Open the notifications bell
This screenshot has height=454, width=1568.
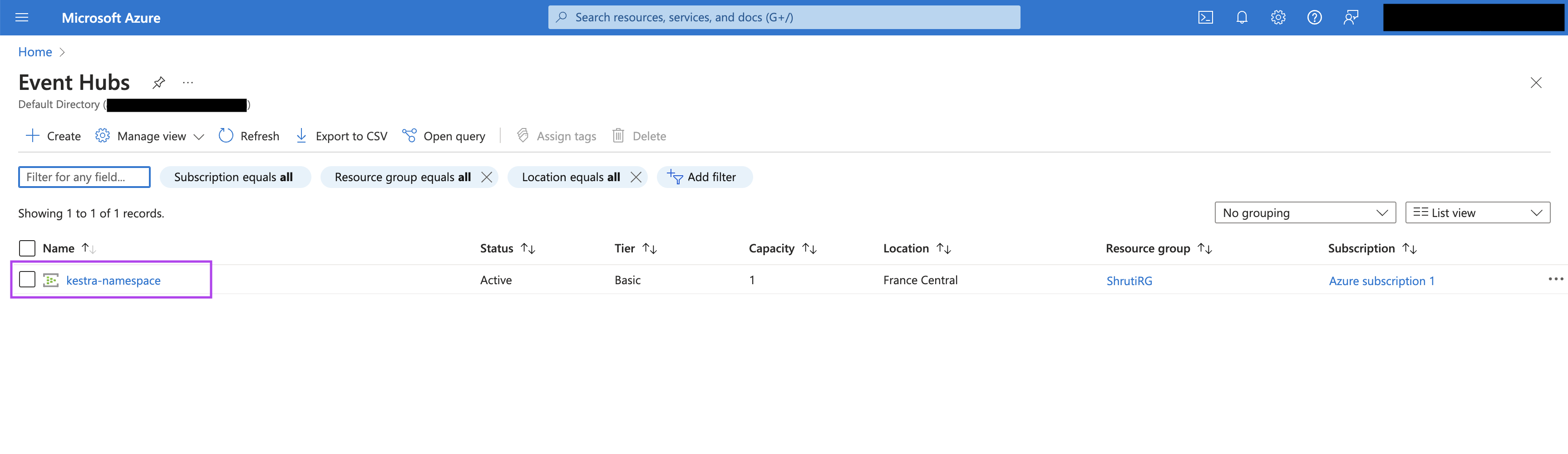(1241, 17)
